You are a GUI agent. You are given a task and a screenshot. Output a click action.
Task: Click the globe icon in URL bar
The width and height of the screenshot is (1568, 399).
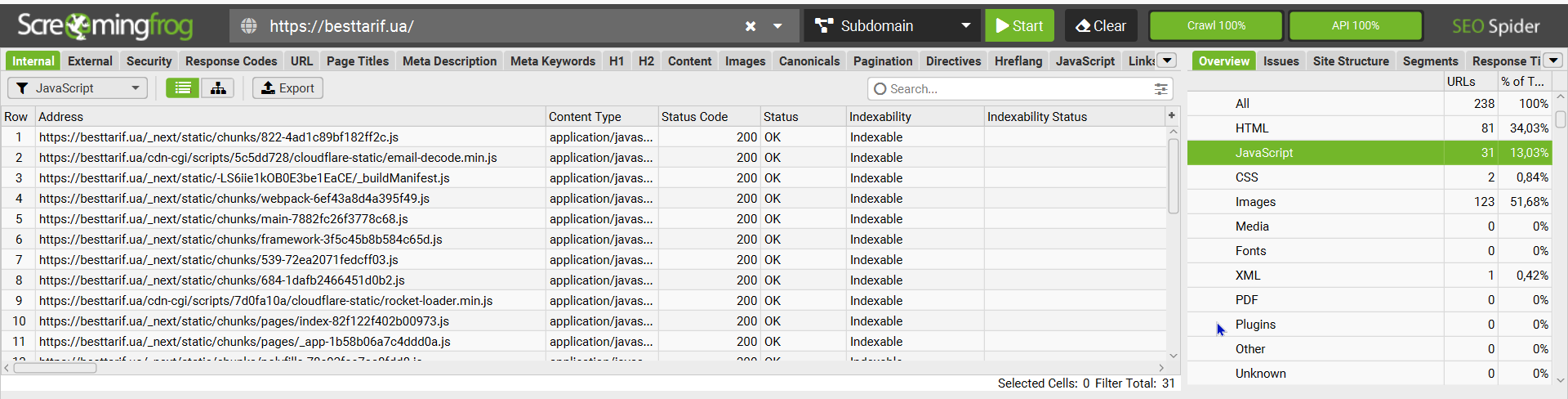click(x=249, y=26)
